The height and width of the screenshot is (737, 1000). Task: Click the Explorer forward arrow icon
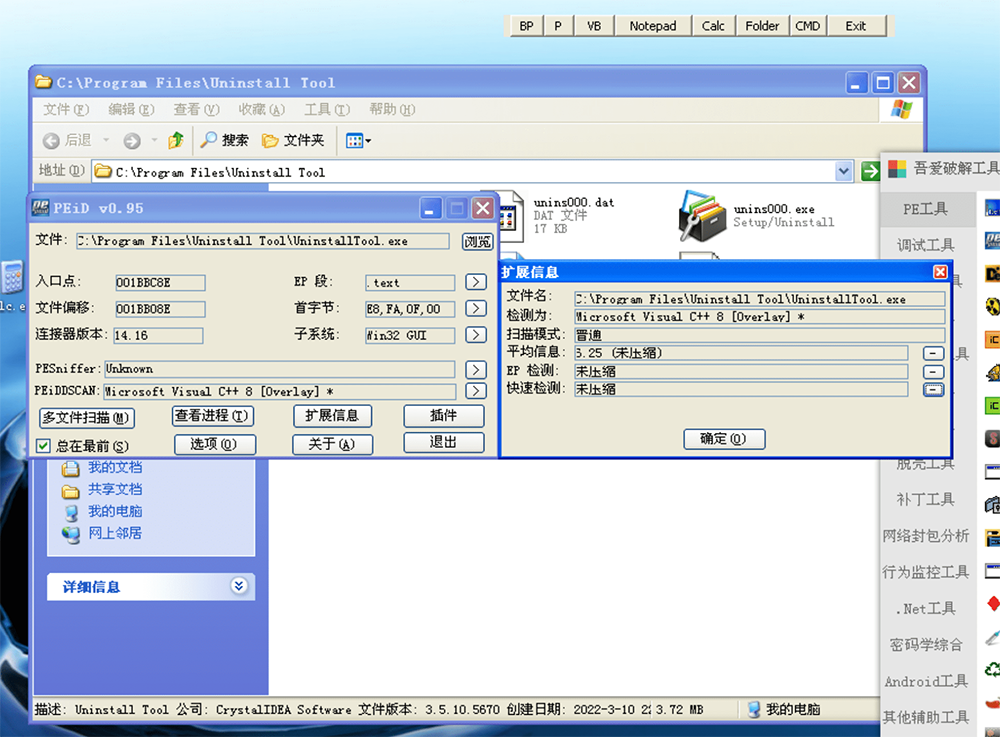click(x=132, y=141)
